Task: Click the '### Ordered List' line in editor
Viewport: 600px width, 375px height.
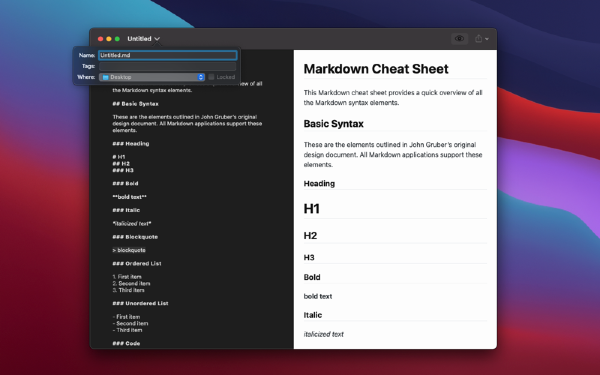Action: point(137,263)
